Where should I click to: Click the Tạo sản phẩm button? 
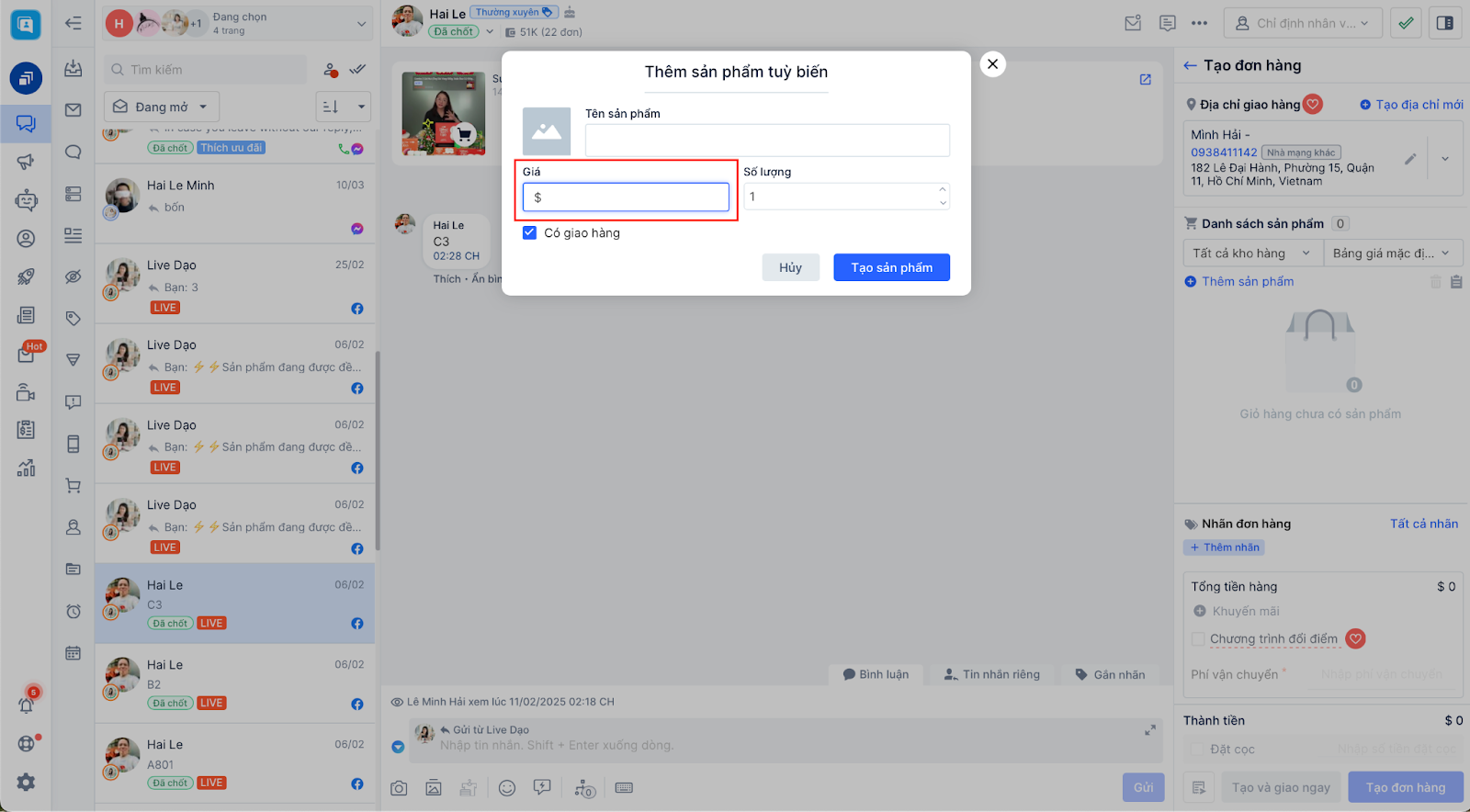pos(891,267)
